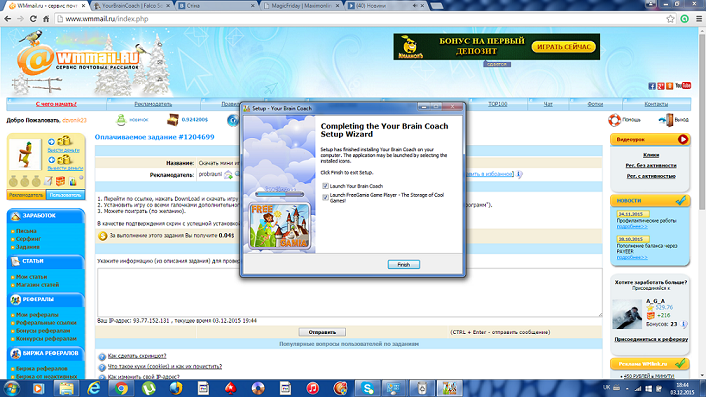Open iTunes from the taskbar

312,388
